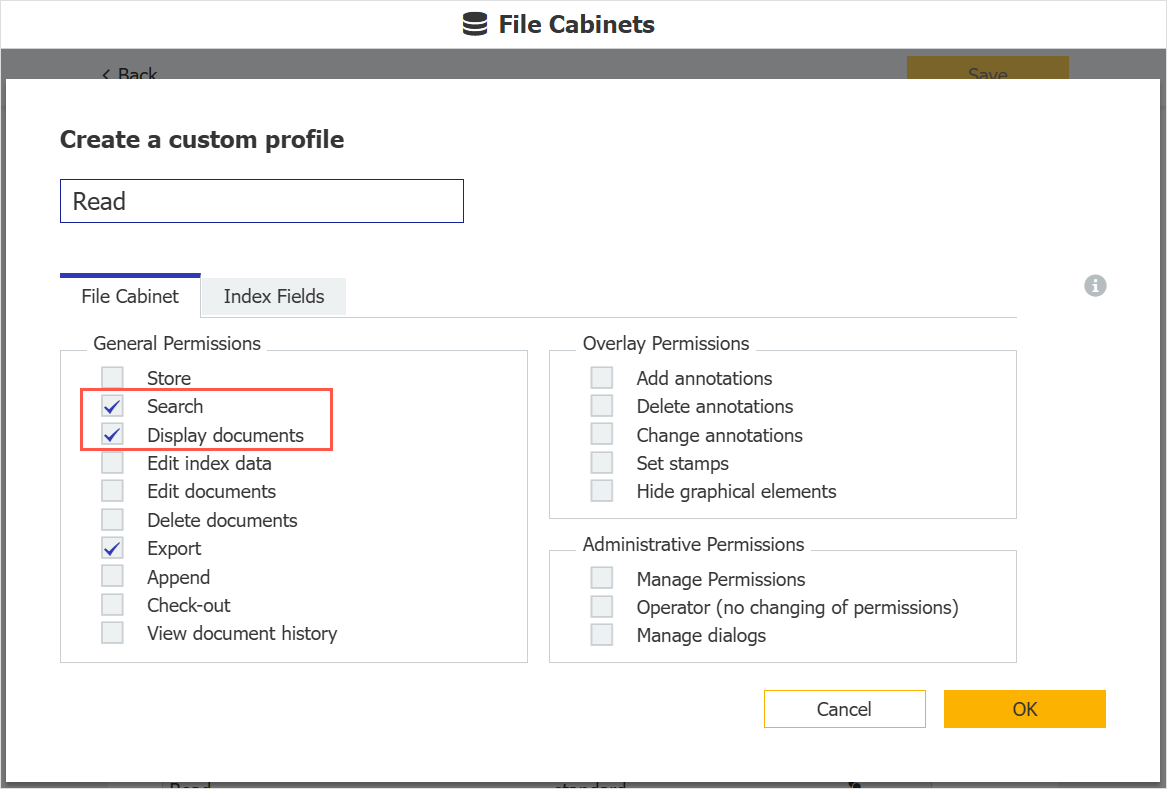Image resolution: width=1167 pixels, height=789 pixels.
Task: Confirm the profile with OK
Action: (x=1024, y=709)
